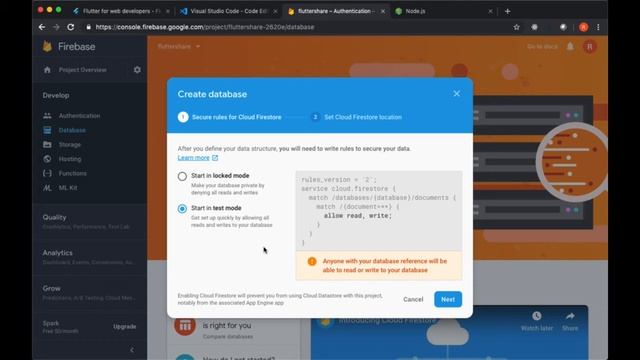640x360 pixels.
Task: Go to Project Overview home icon
Action: [x=47, y=70]
